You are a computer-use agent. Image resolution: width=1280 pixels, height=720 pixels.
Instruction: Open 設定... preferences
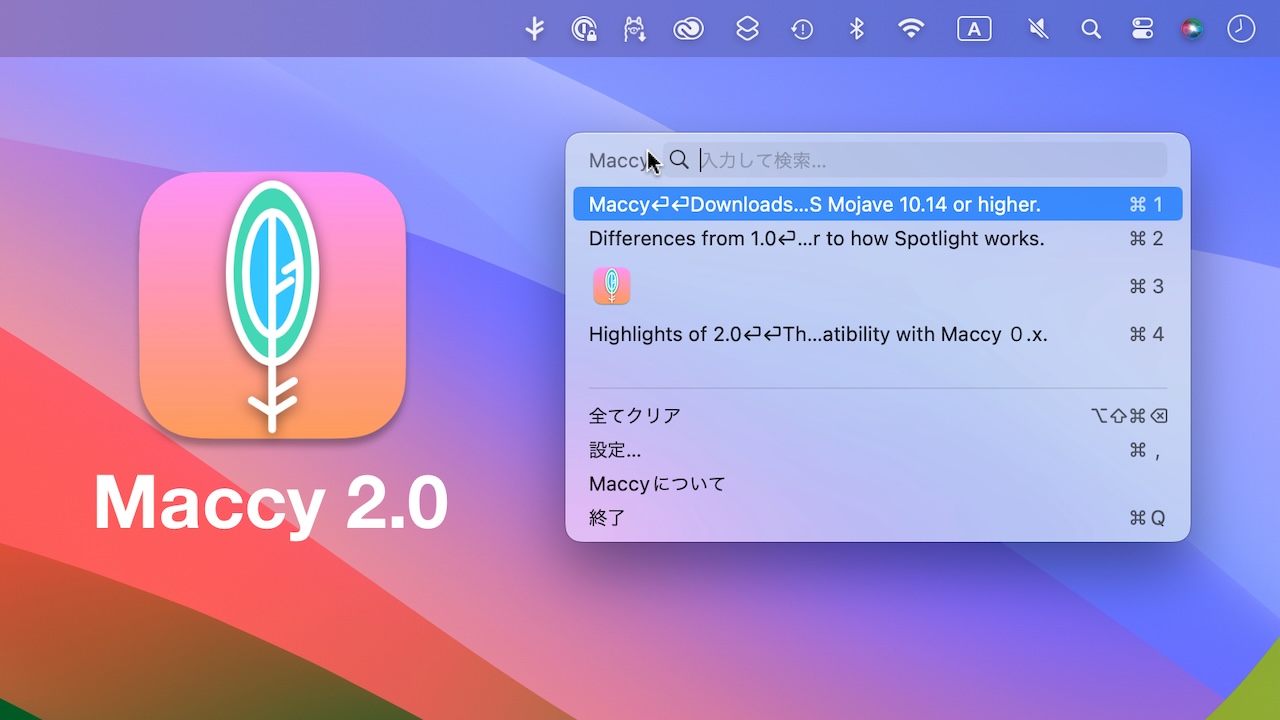tap(878, 450)
